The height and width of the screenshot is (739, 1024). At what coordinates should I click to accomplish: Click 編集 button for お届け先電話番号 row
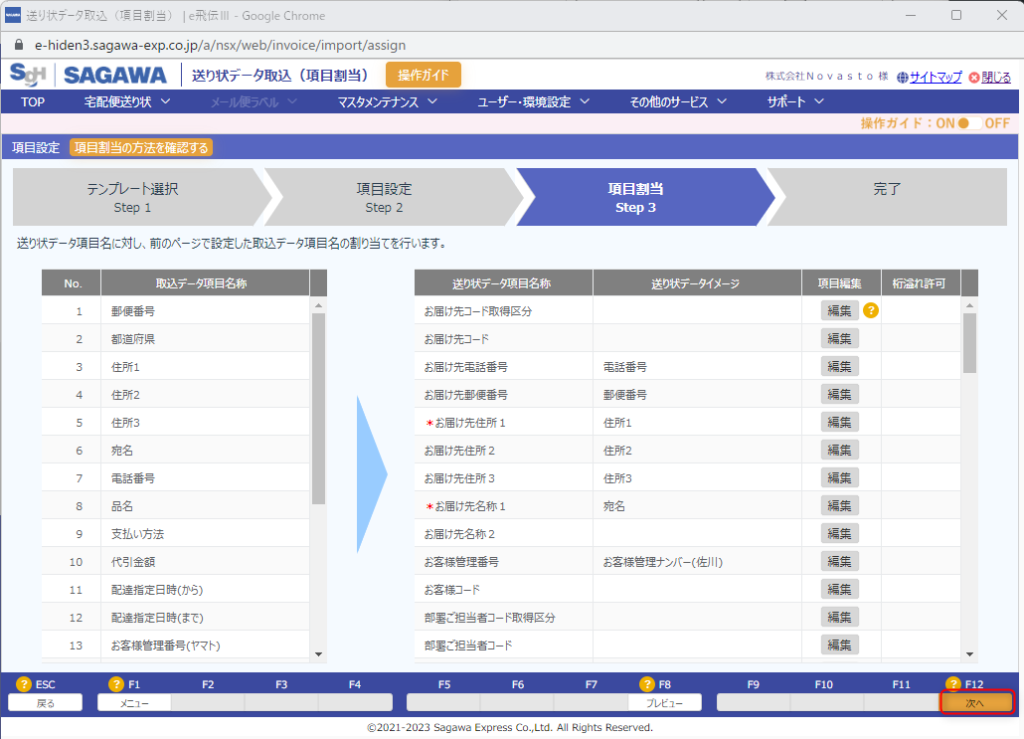coord(838,367)
